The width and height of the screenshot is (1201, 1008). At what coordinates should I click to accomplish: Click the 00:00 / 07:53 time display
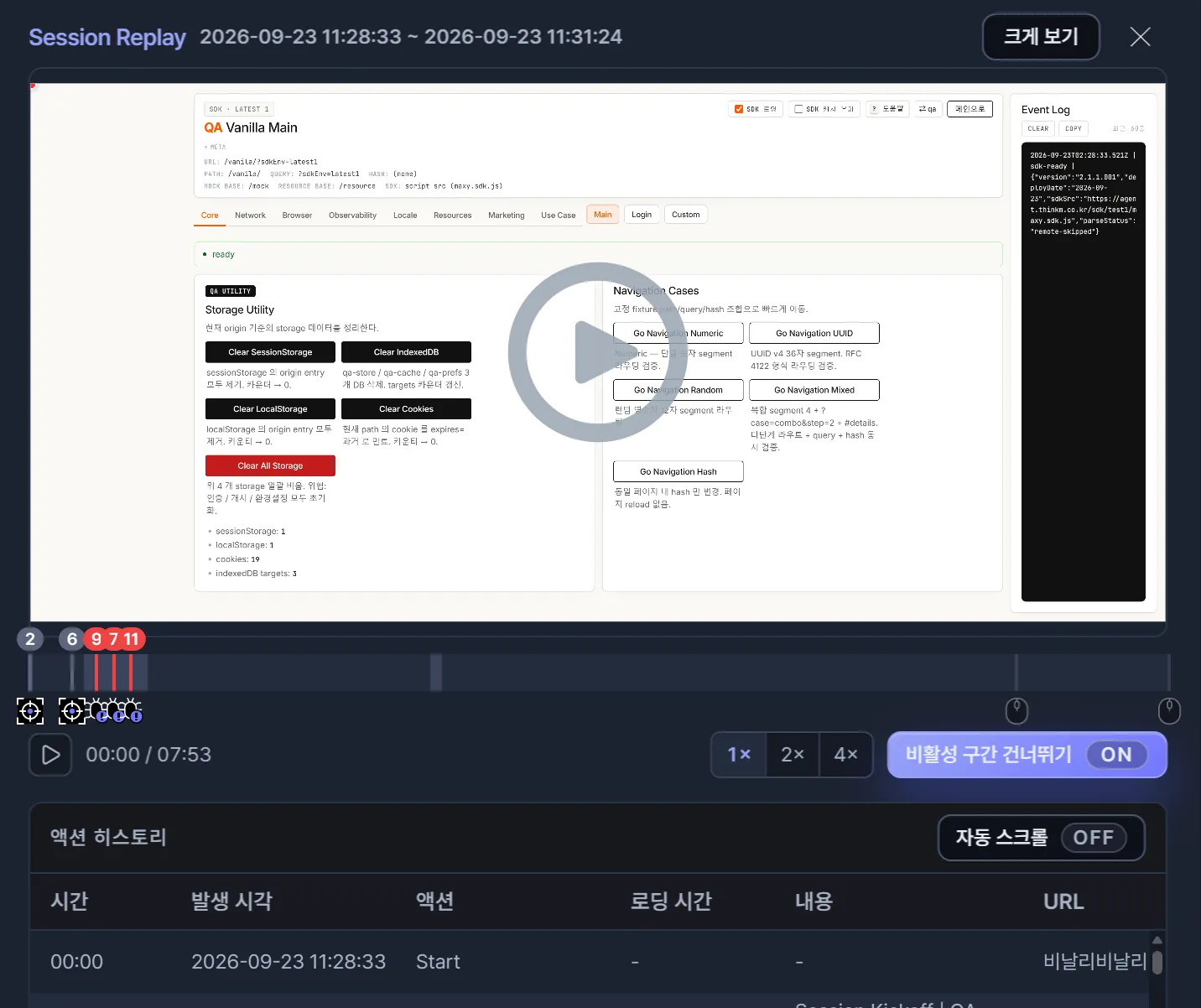[148, 755]
